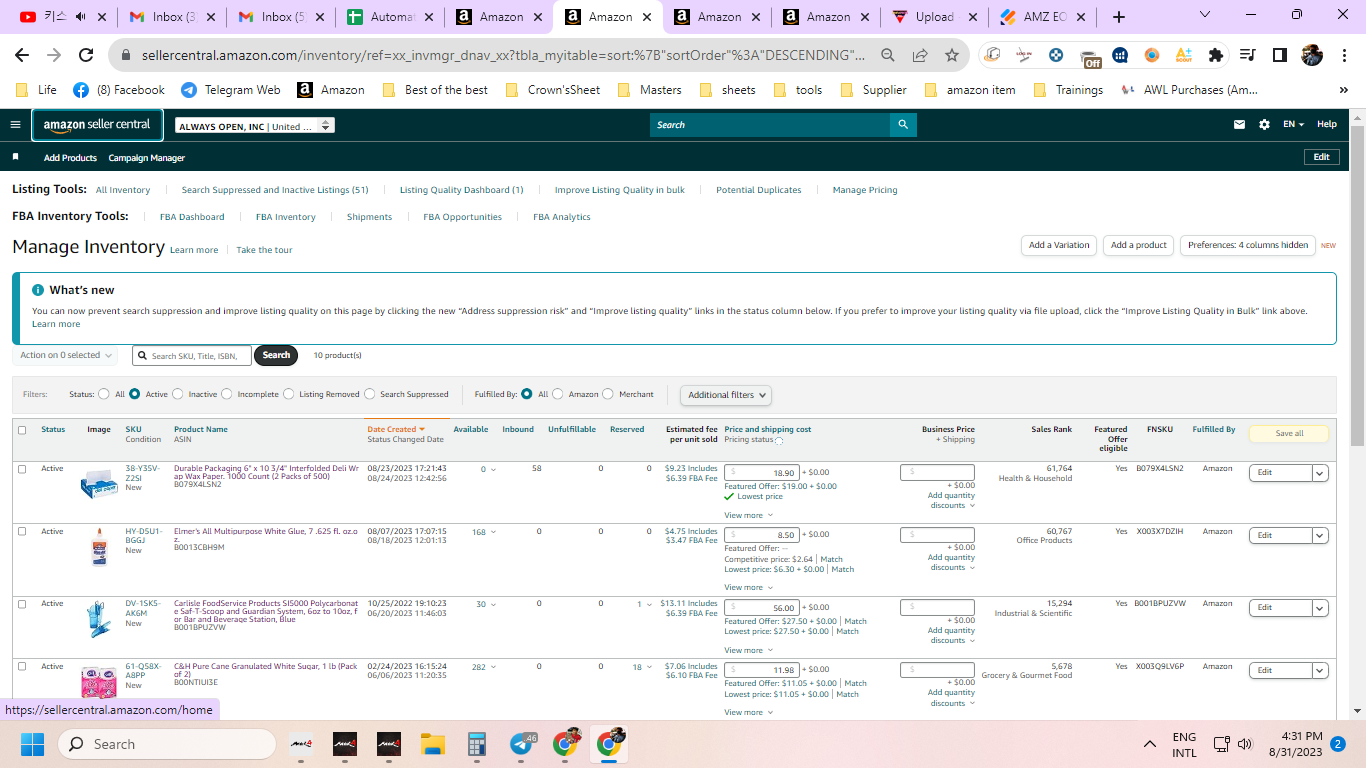Click the Amazon Seller Central logo

click(x=97, y=125)
